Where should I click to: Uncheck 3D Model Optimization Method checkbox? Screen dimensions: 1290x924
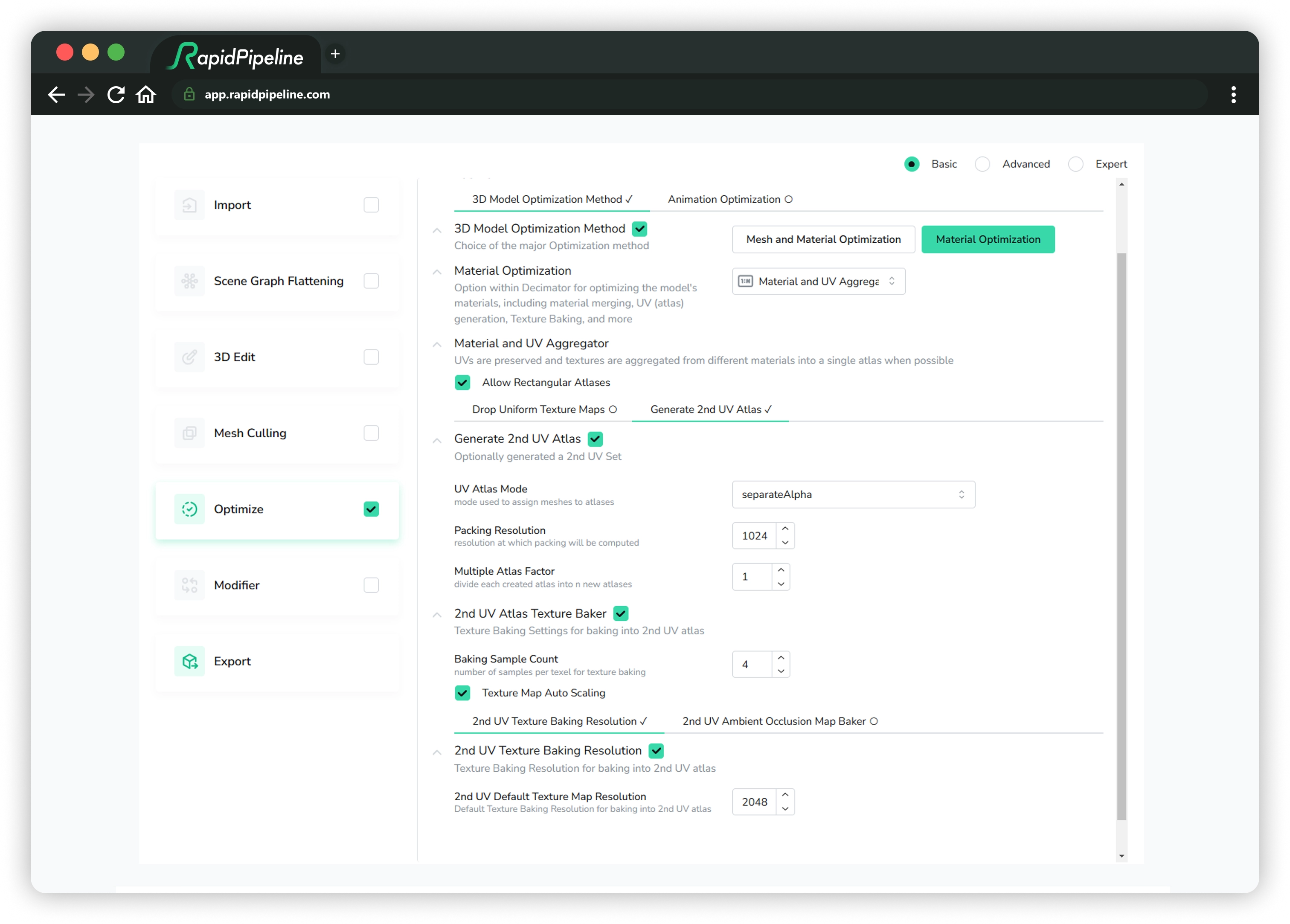tap(640, 229)
